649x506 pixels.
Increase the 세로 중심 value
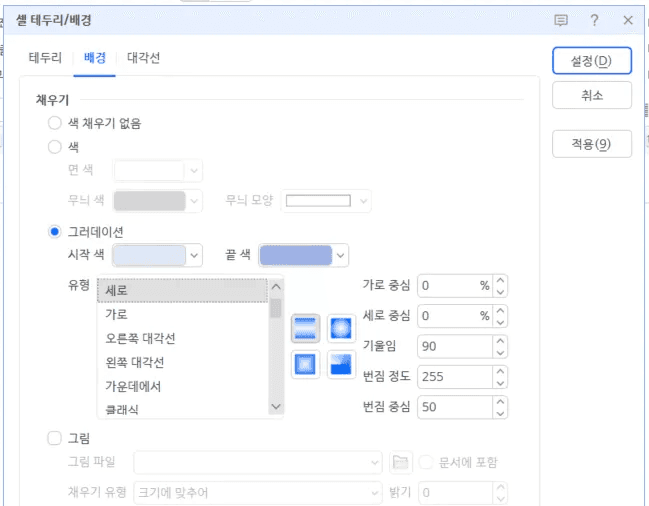[x=500, y=311]
